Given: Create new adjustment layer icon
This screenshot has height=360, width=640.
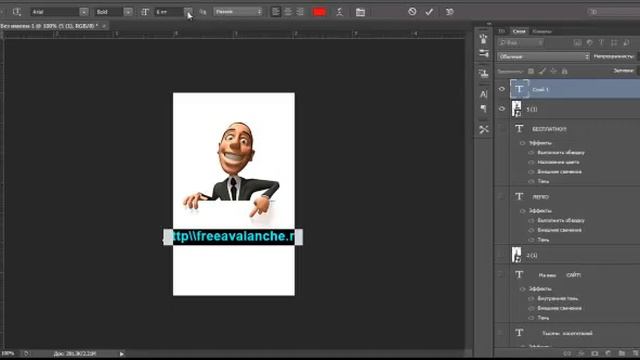Looking at the screenshot, I should click(608, 353).
